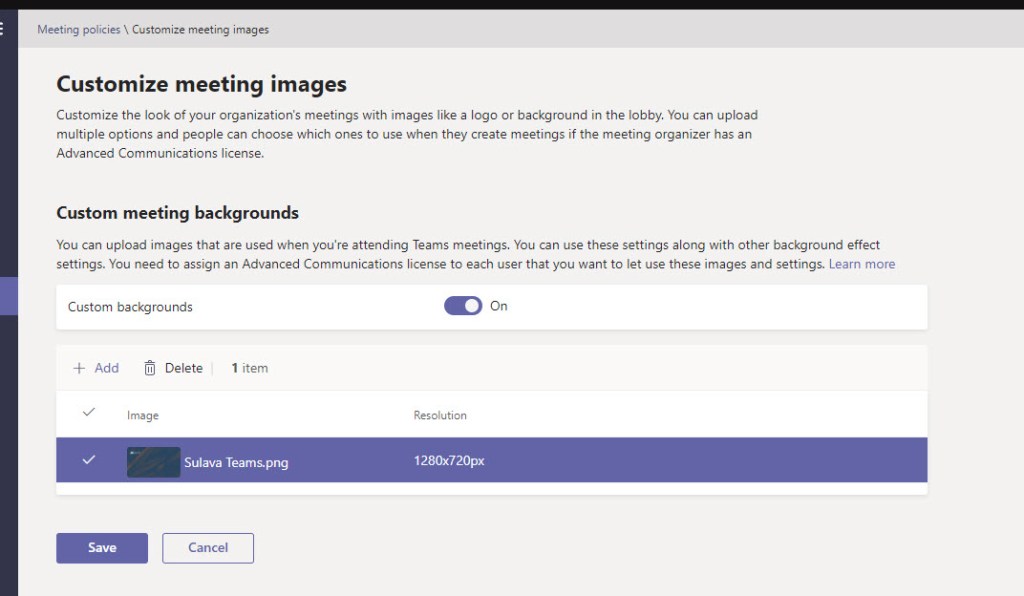Click the 1 item count label
1024x596 pixels.
[249, 368]
